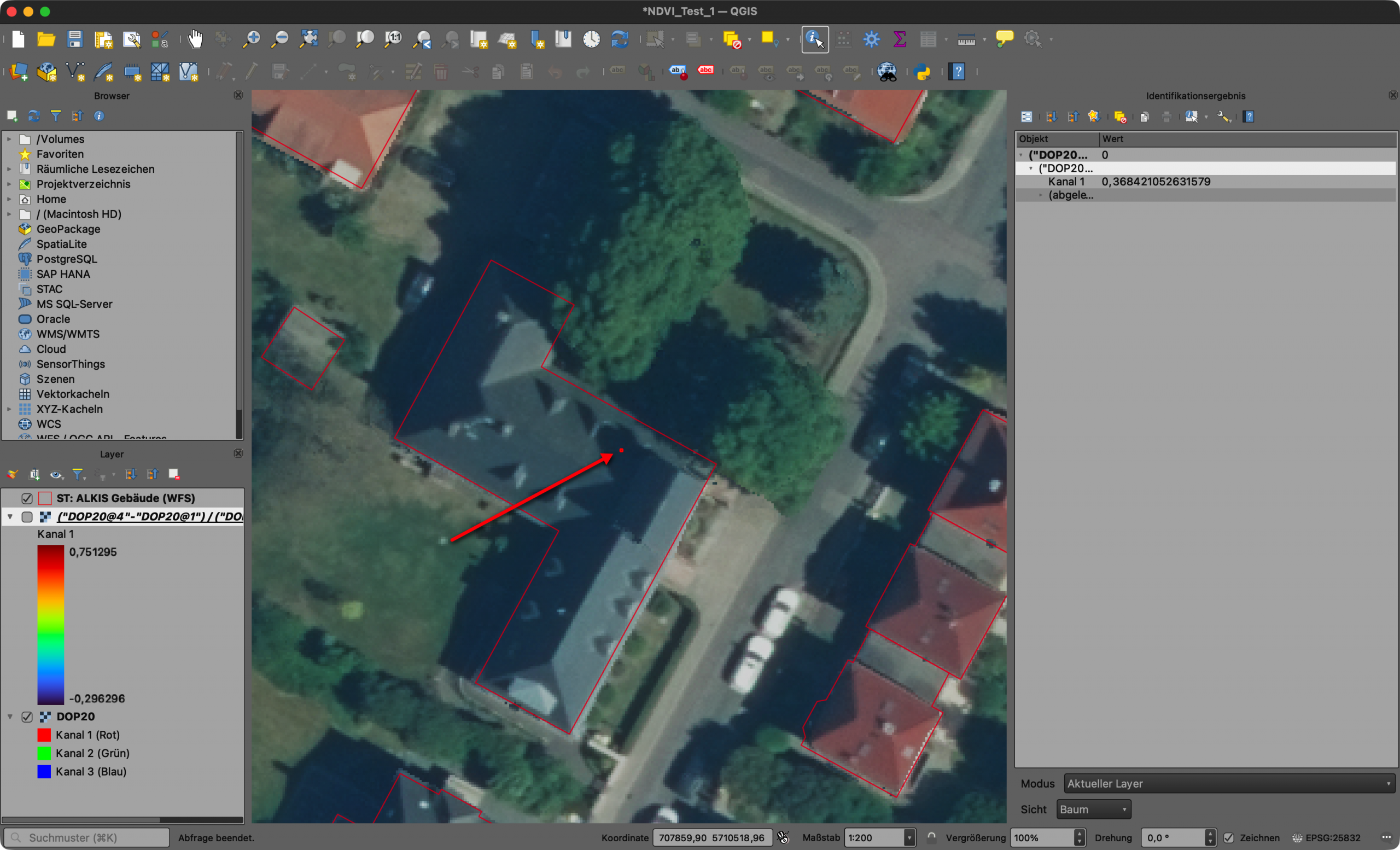1400x850 pixels.
Task: Refresh the Browser panel
Action: pyautogui.click(x=34, y=116)
